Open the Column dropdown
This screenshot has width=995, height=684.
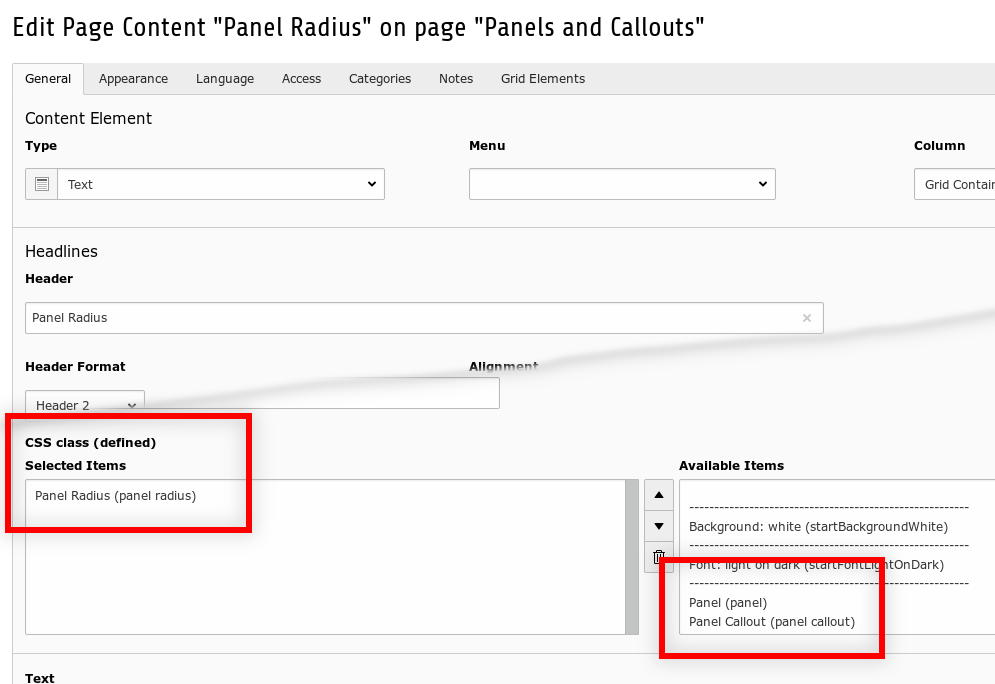point(955,184)
